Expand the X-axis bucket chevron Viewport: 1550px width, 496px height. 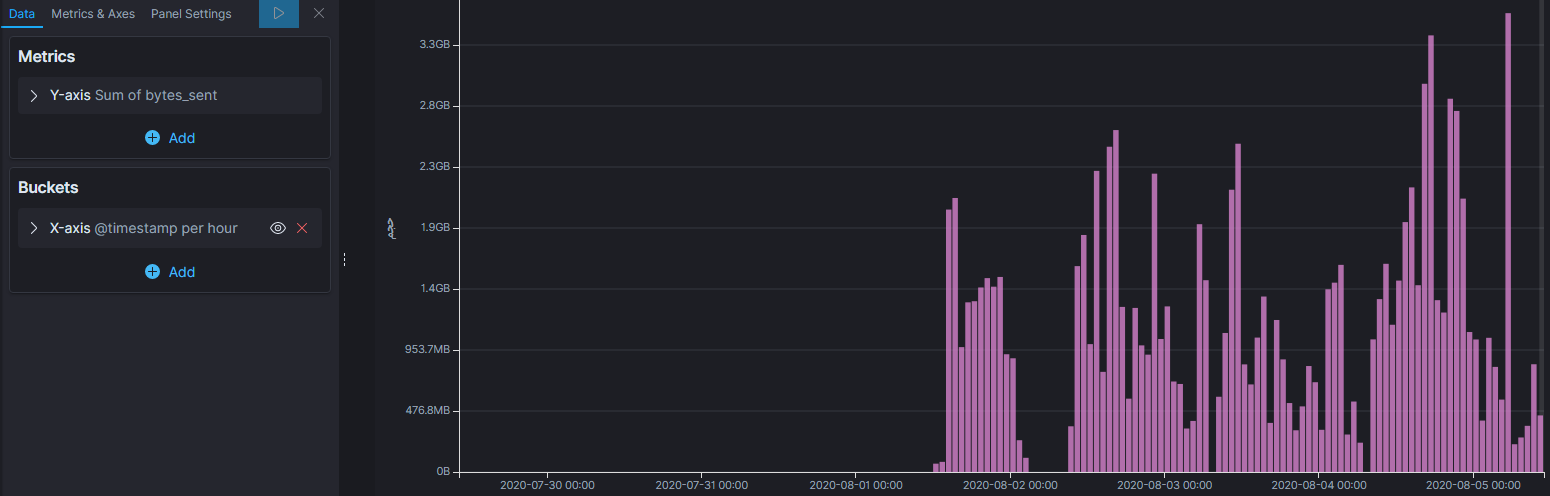click(33, 228)
